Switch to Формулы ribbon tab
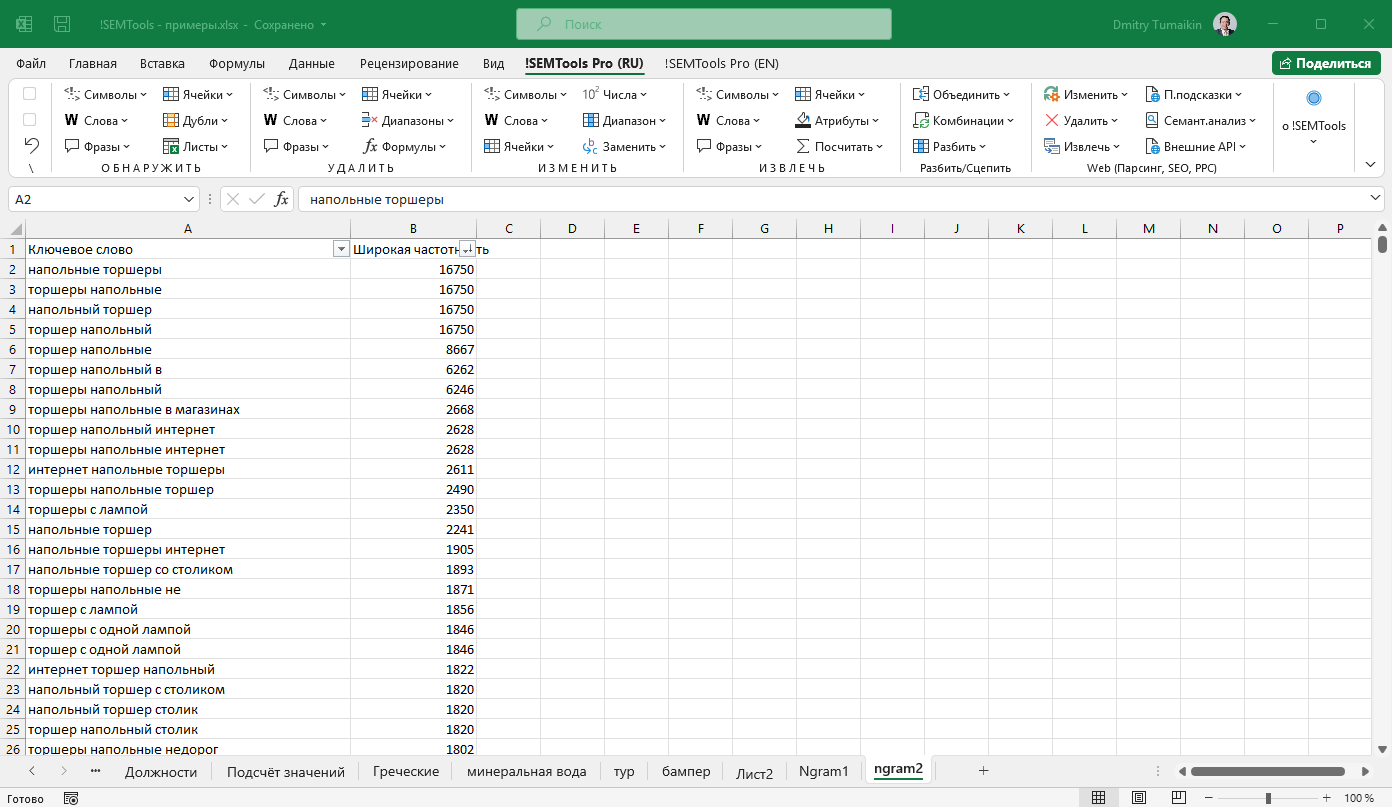1392x807 pixels. tap(237, 63)
